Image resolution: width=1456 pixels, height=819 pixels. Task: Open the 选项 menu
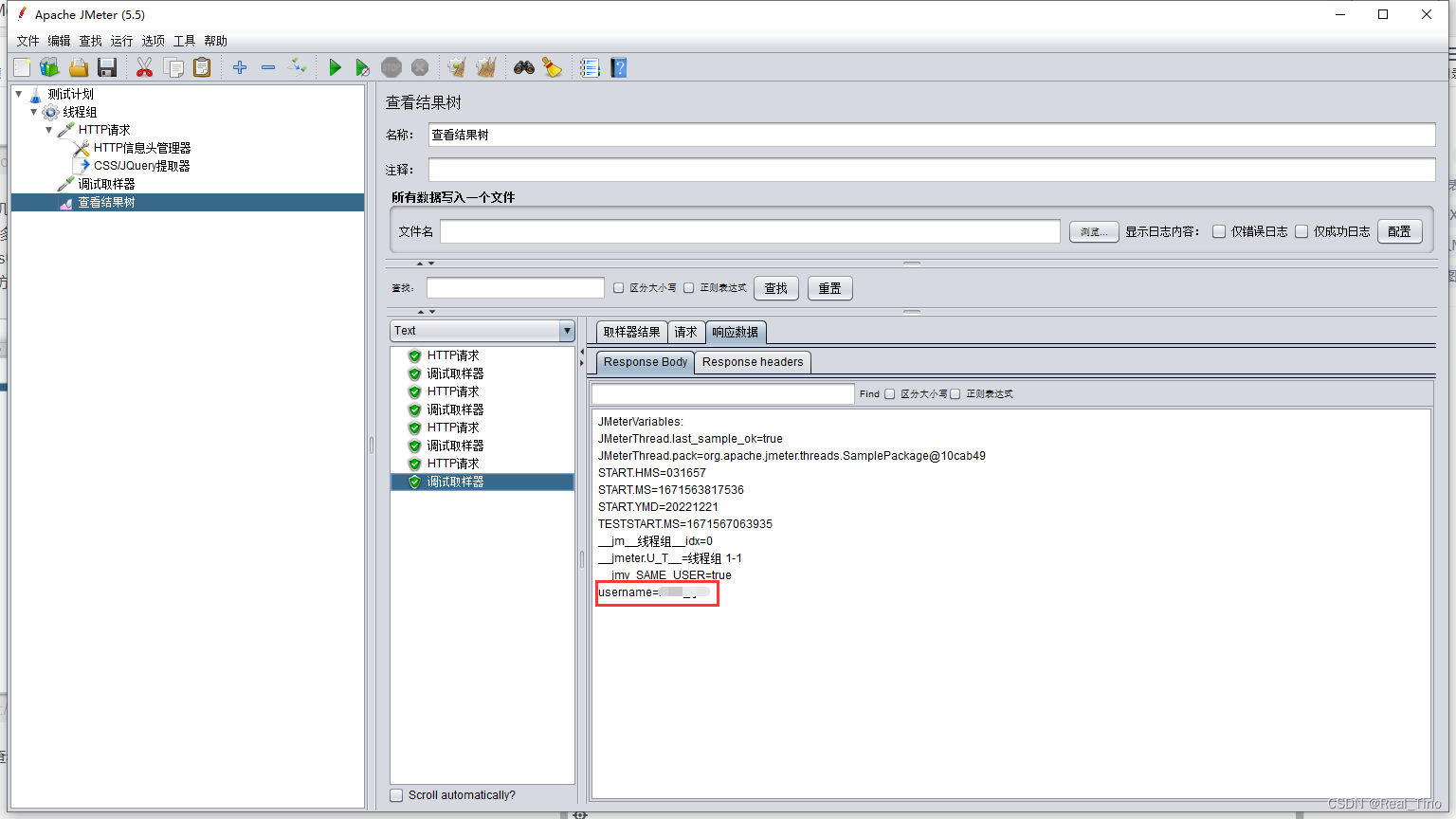[153, 41]
